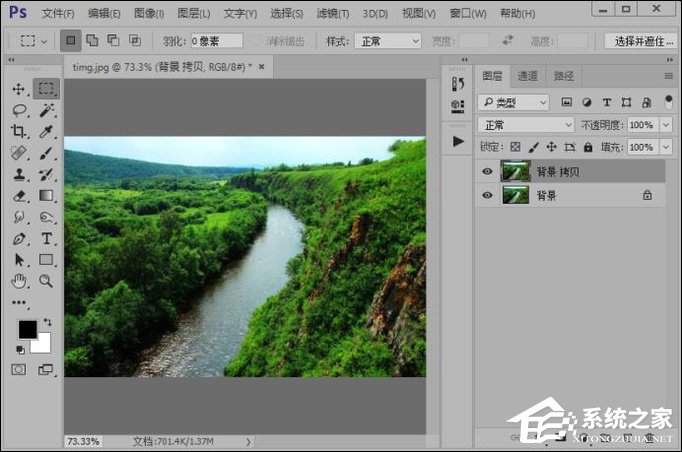
Task: Close the timg.jpg document tab
Action: (x=261, y=67)
